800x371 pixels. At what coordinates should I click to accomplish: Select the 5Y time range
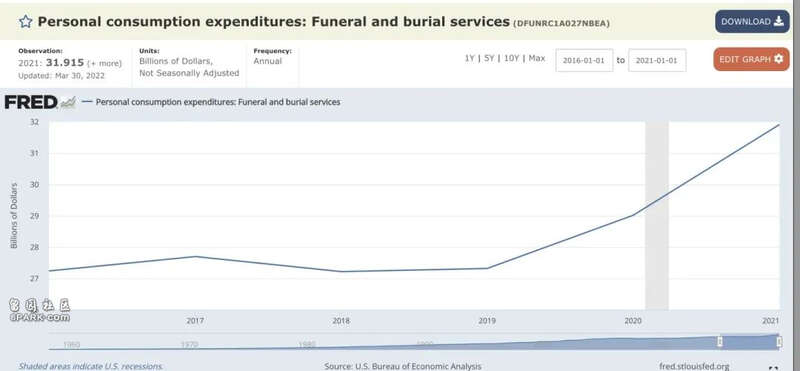coord(489,58)
